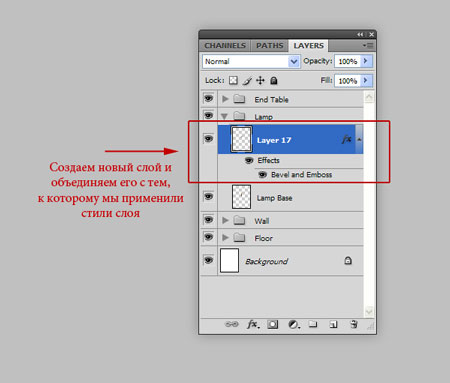
Task: Select the Layer 17 name
Action: pyautogui.click(x=274, y=140)
